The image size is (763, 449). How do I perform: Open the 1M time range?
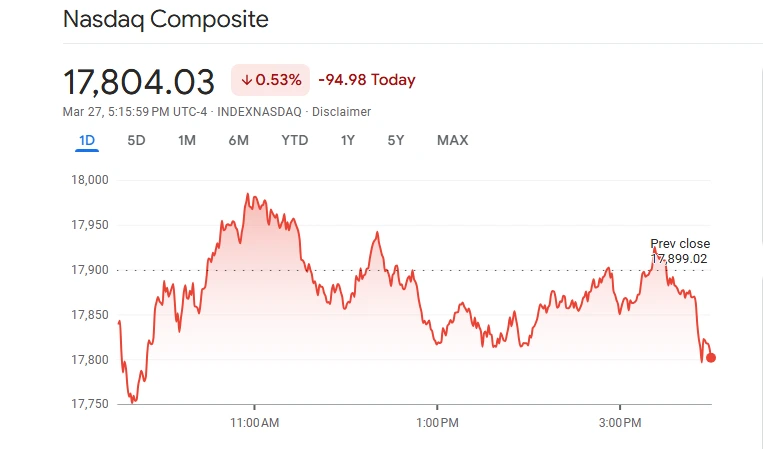pos(186,140)
